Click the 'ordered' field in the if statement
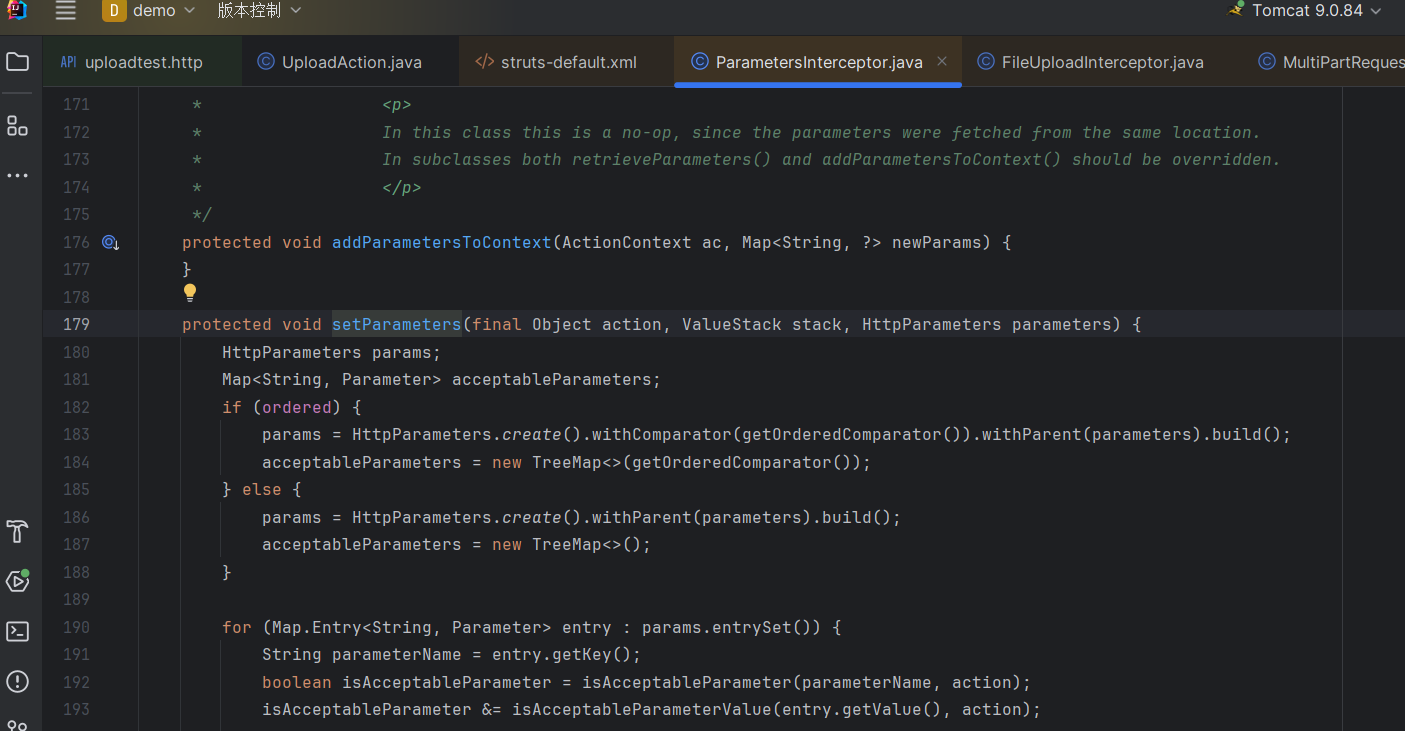 coord(297,407)
